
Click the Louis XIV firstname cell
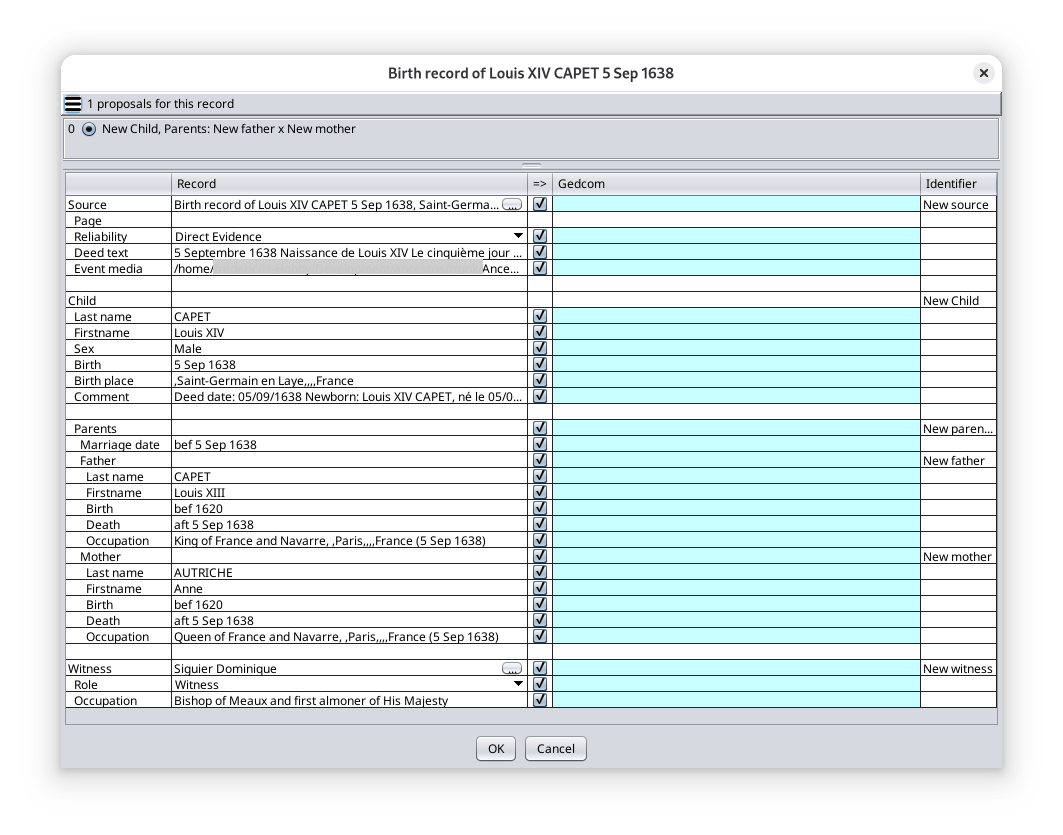[349, 333]
